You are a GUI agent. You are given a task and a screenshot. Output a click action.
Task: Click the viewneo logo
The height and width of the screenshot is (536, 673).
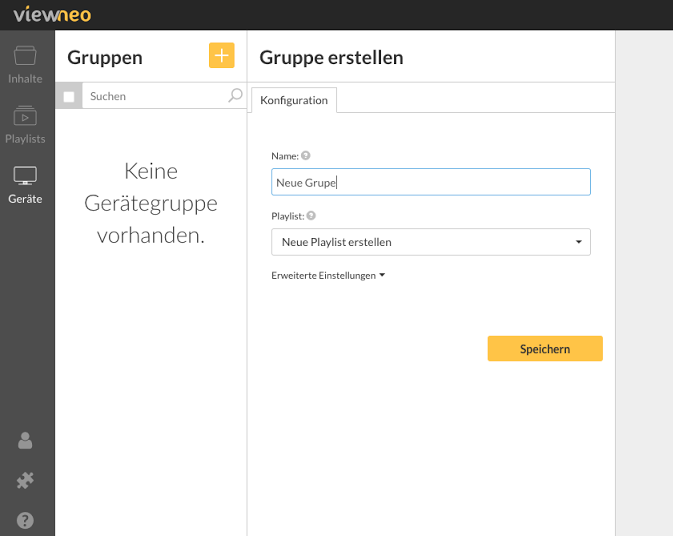[52, 15]
